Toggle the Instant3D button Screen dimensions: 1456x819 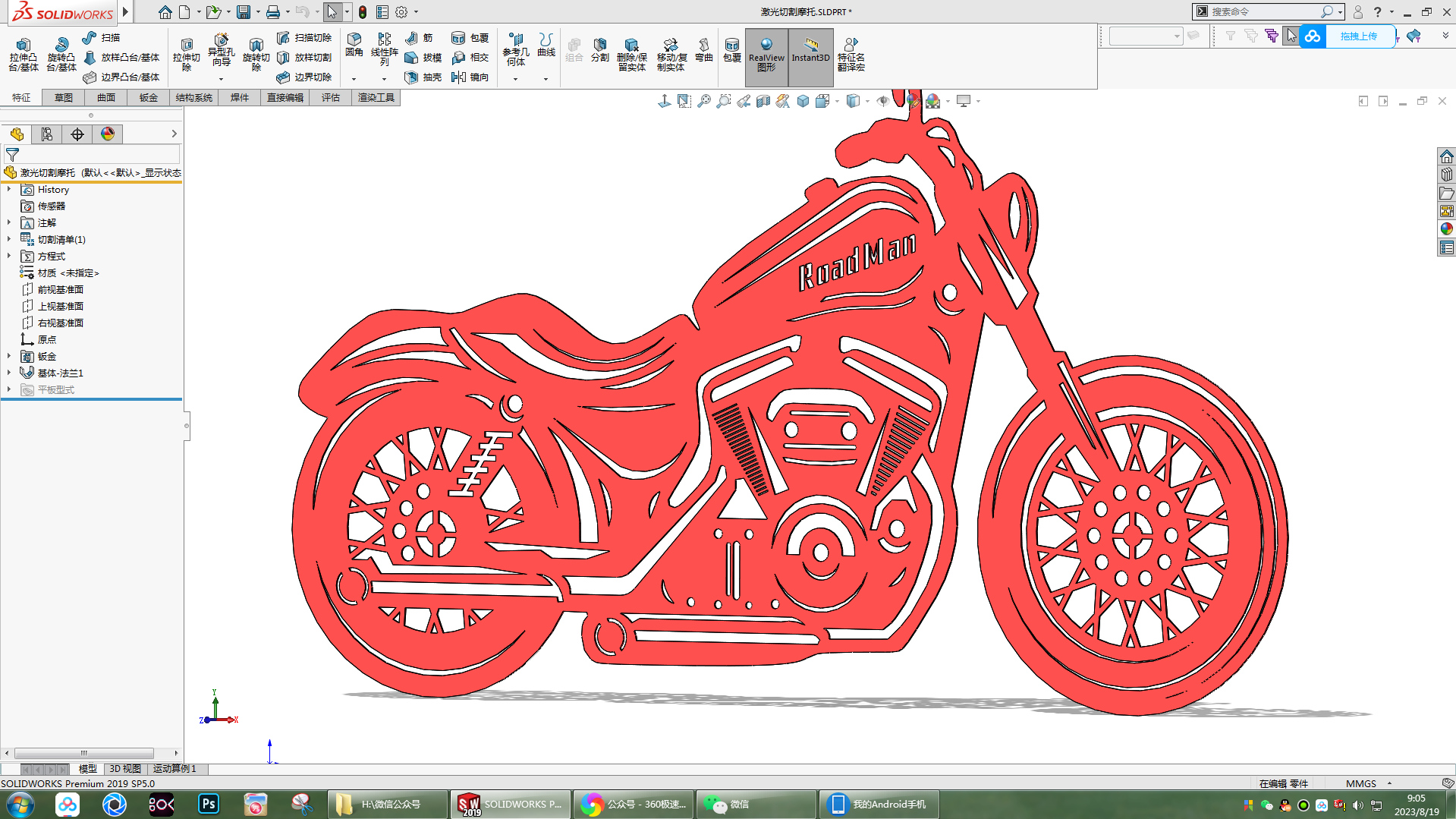[x=810, y=54]
